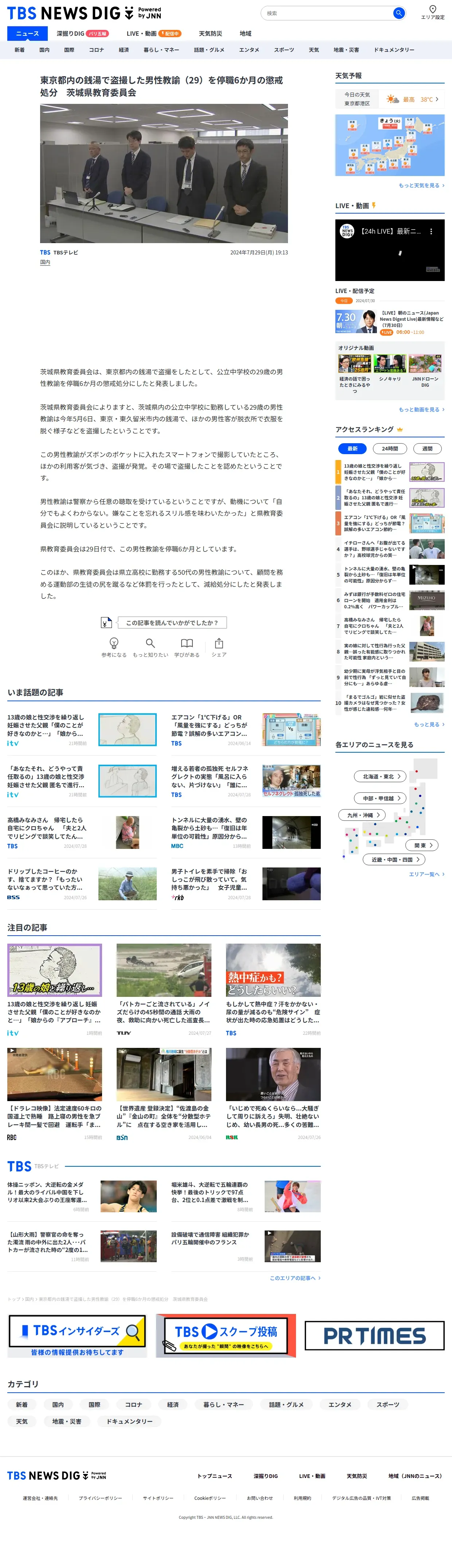Click the 参考になる lightbulb icon
The image size is (452, 1568).
(114, 643)
